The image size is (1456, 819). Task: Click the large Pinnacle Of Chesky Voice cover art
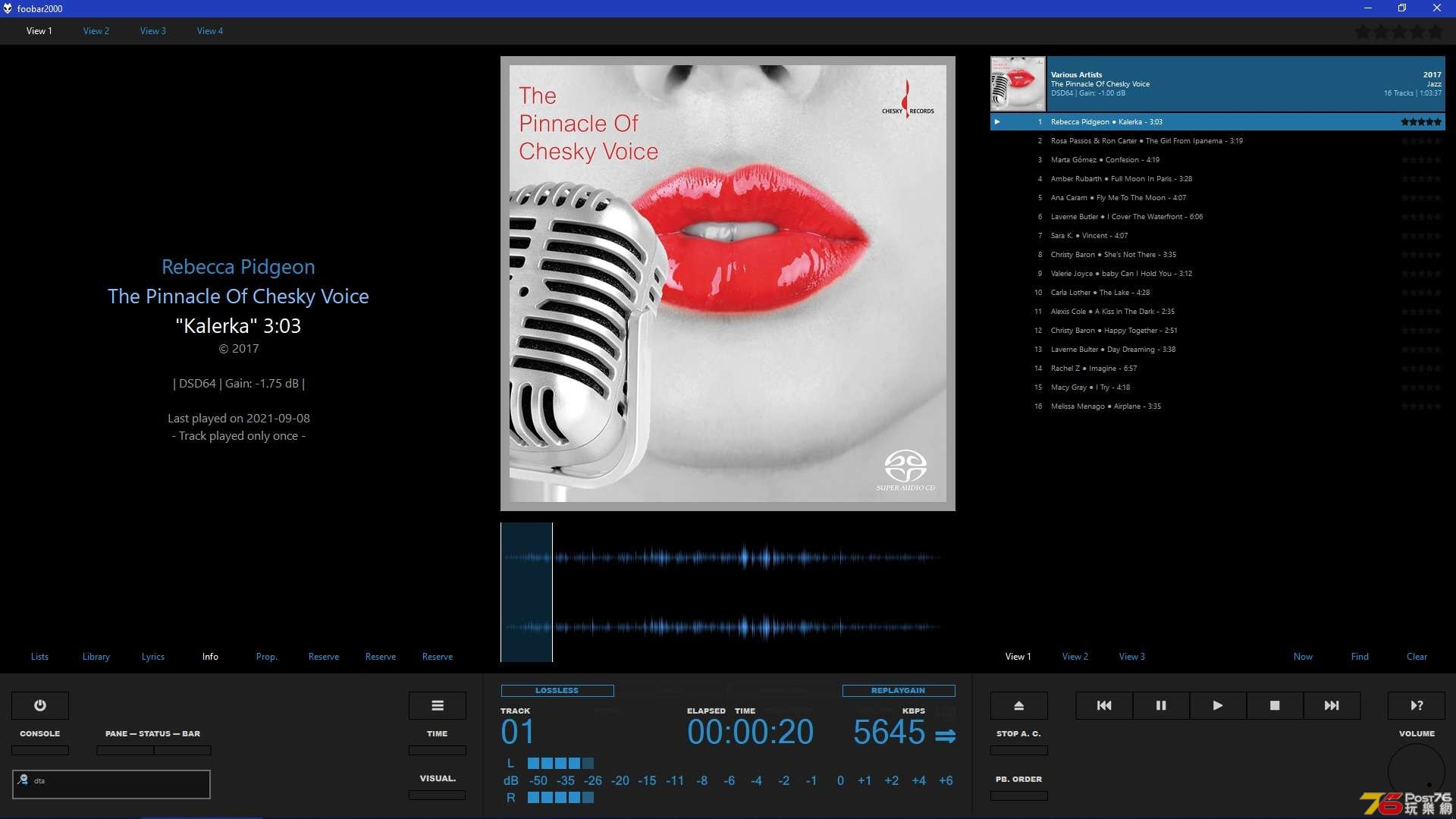click(728, 284)
